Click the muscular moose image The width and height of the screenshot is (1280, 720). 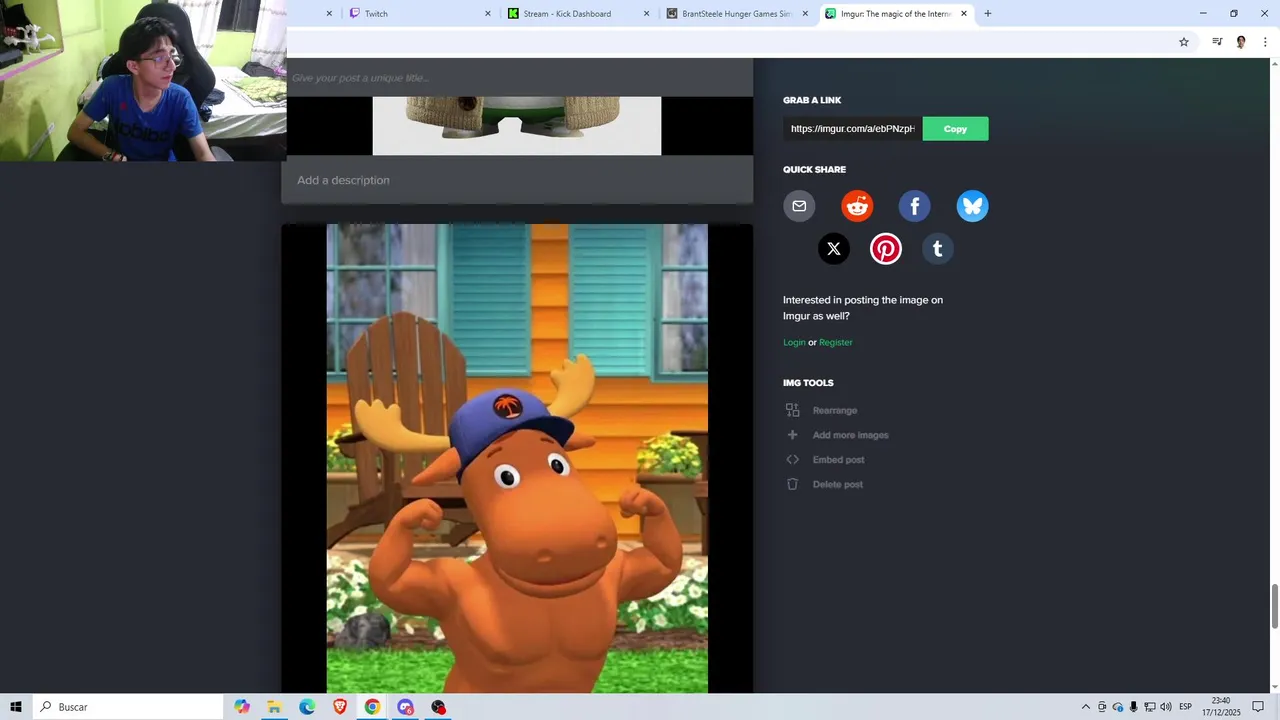[517, 458]
